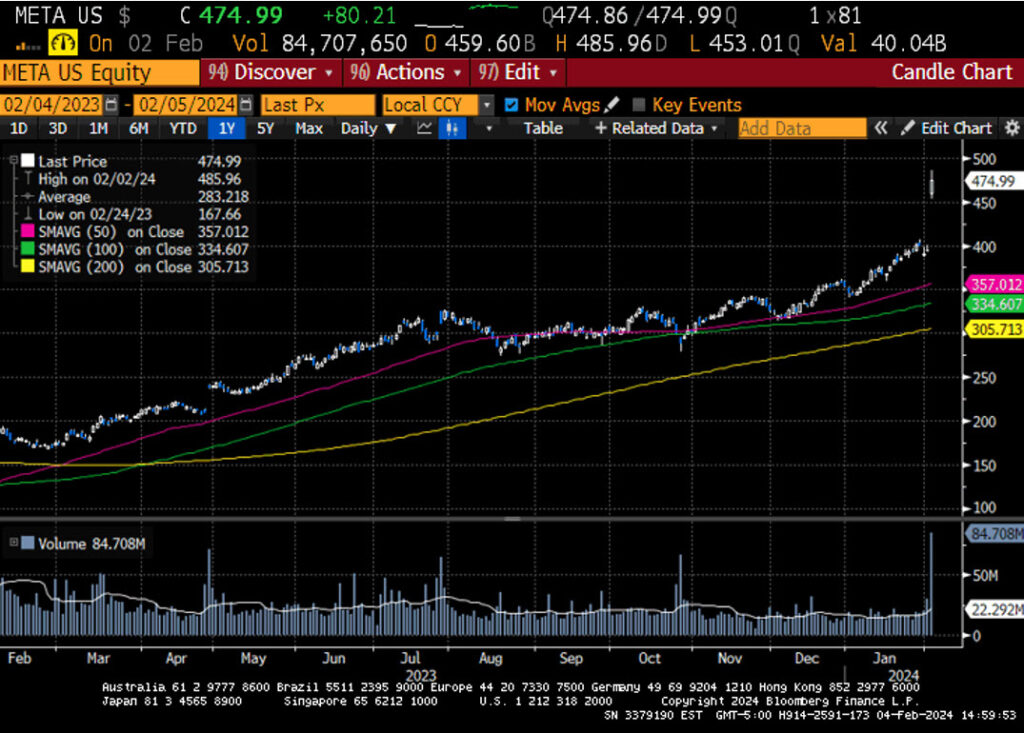This screenshot has height=733, width=1024.
Task: Expand the Related Data dropdown
Action: [656, 128]
